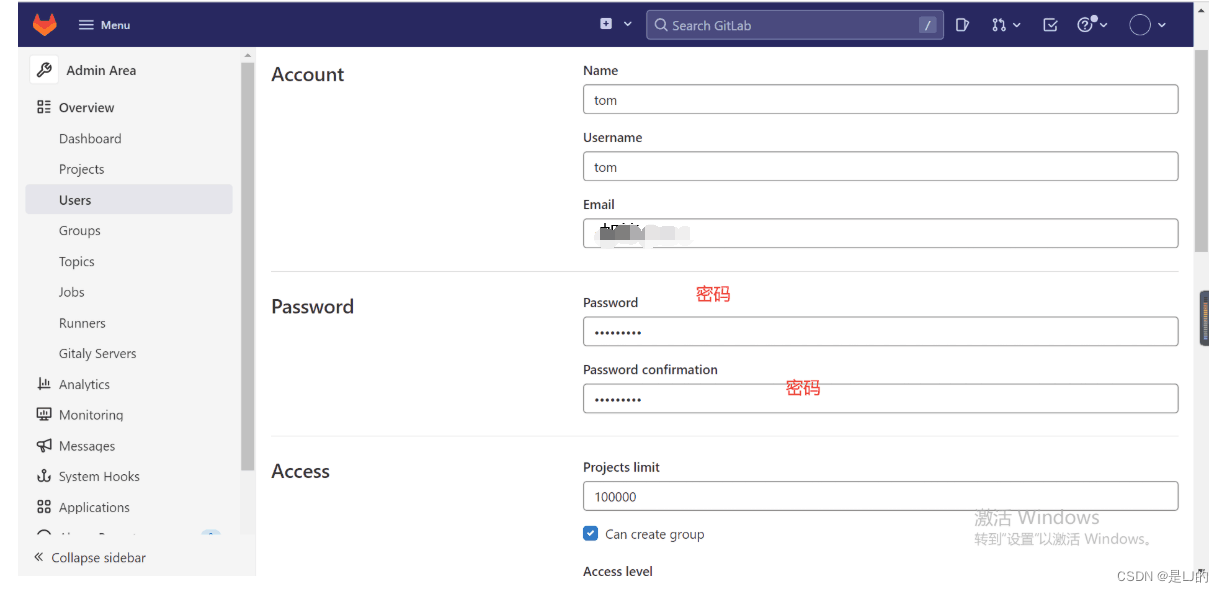Viewport: 1223px width, 593px height.
Task: Expand the help menu chevron
Action: click(1104, 25)
